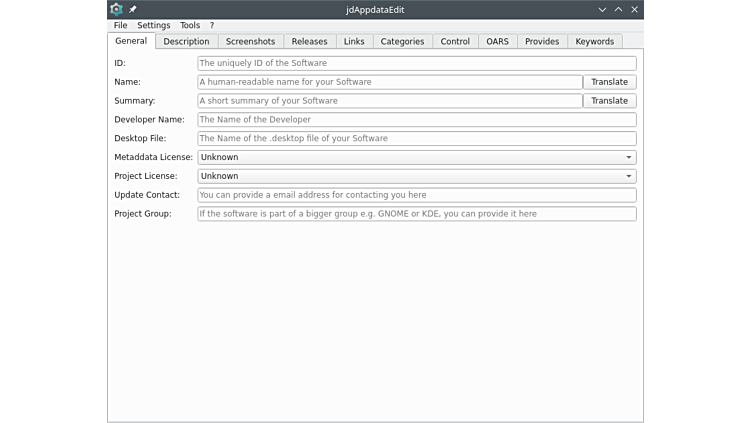Screen dimensions: 752x423
Task: Close the jdAppdataEdit window
Action: (x=634, y=10)
